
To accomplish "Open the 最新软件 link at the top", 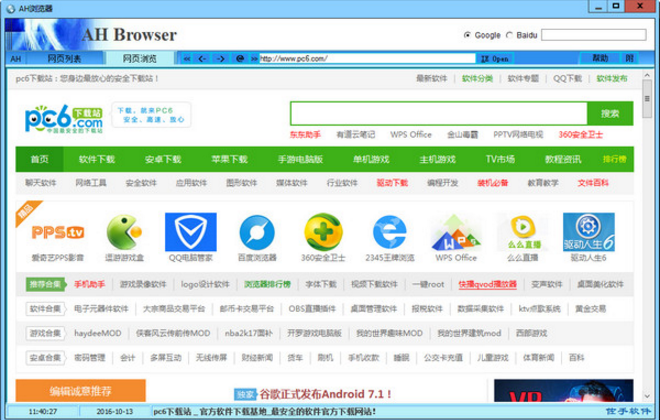I will [x=431, y=78].
